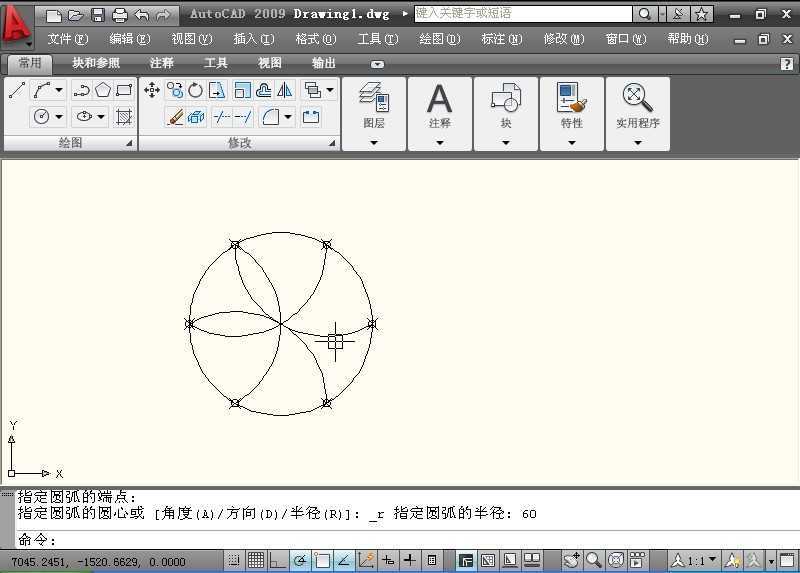Select the Polyline tool
The height and width of the screenshot is (573, 800).
click(81, 91)
